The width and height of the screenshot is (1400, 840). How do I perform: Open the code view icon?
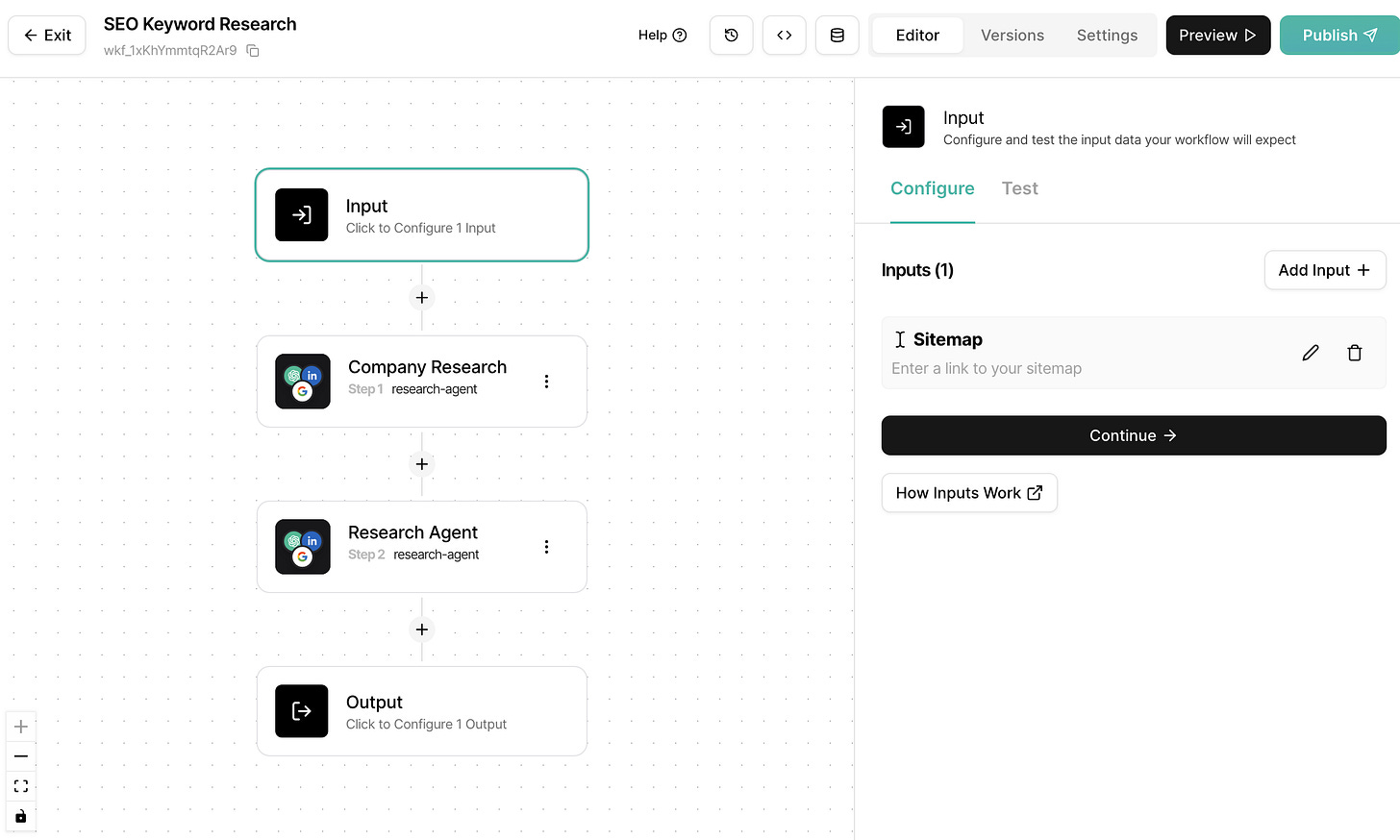[x=784, y=35]
